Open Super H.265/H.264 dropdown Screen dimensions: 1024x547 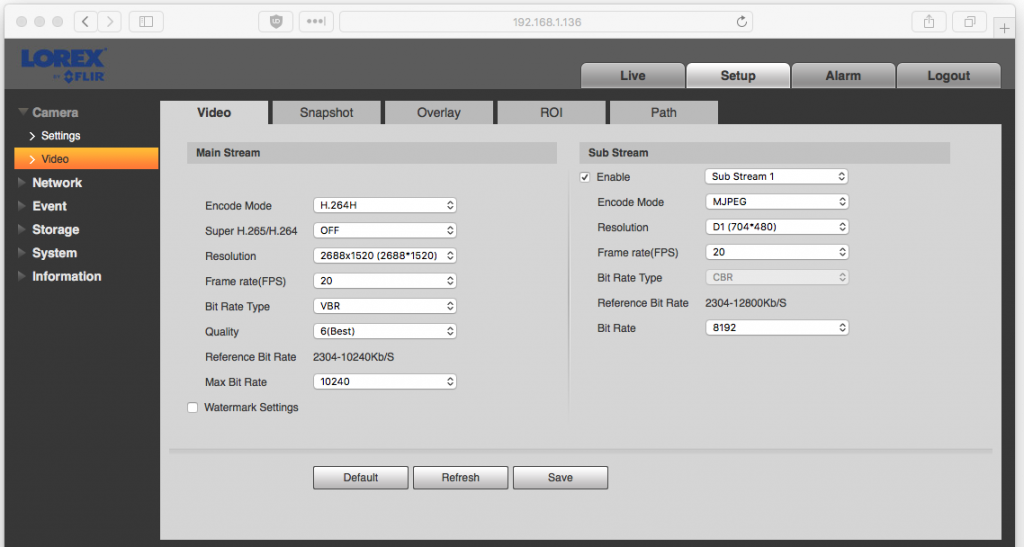pyautogui.click(x=385, y=230)
